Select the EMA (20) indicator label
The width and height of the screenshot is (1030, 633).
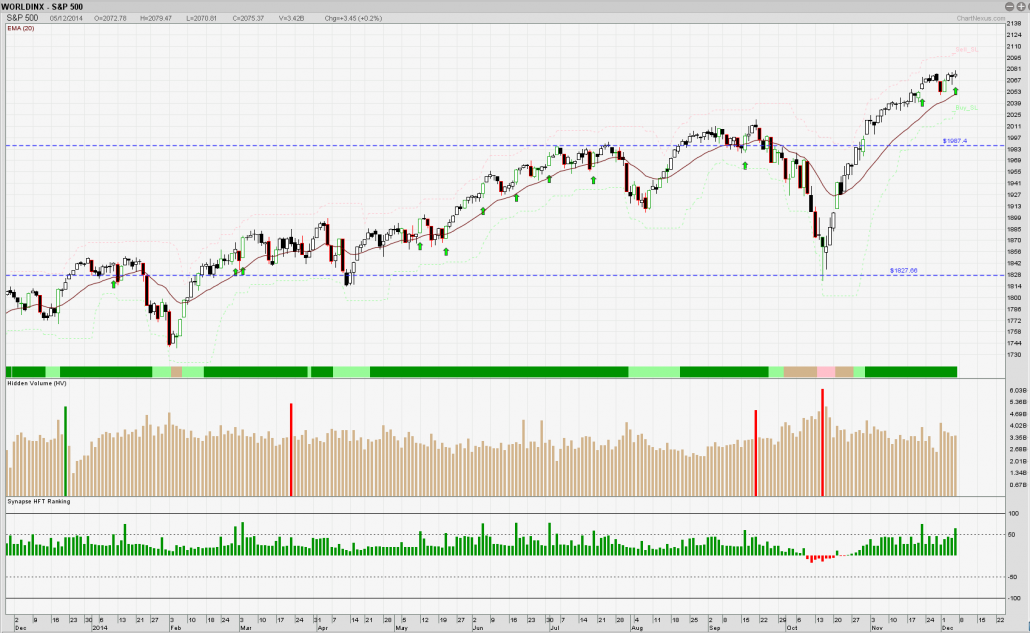21,28
